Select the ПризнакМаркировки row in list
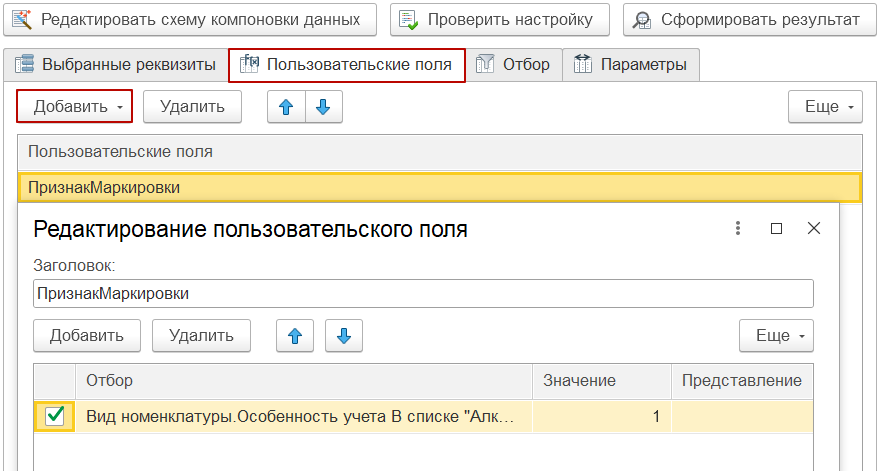Viewport: 886px width, 471px height. 439,187
